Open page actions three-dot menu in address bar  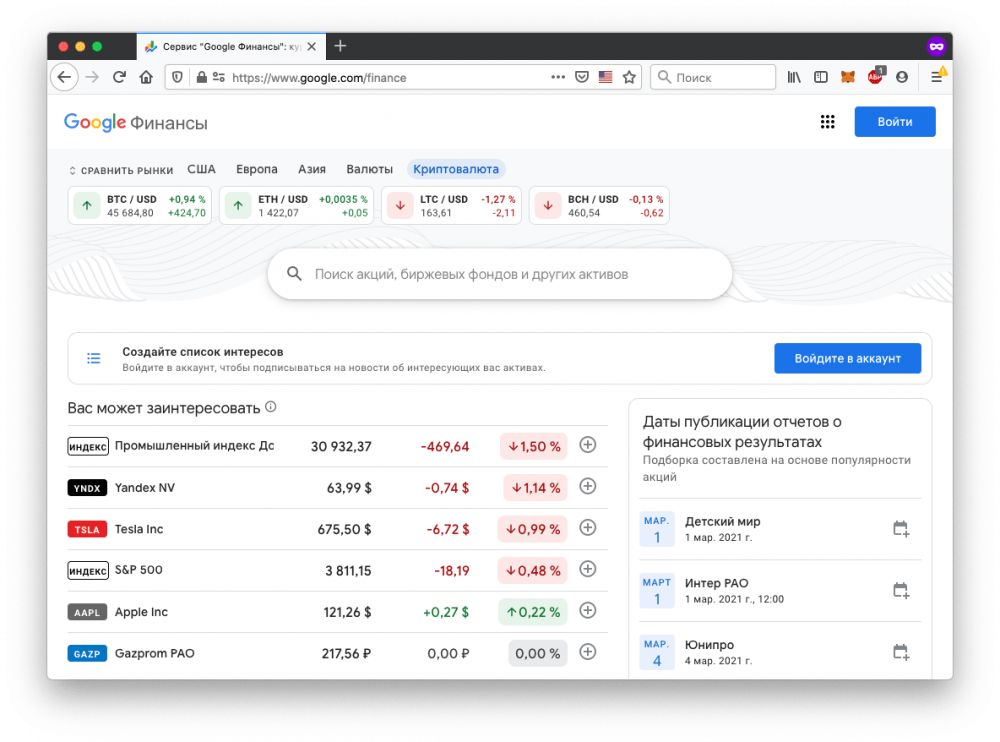[x=558, y=77]
